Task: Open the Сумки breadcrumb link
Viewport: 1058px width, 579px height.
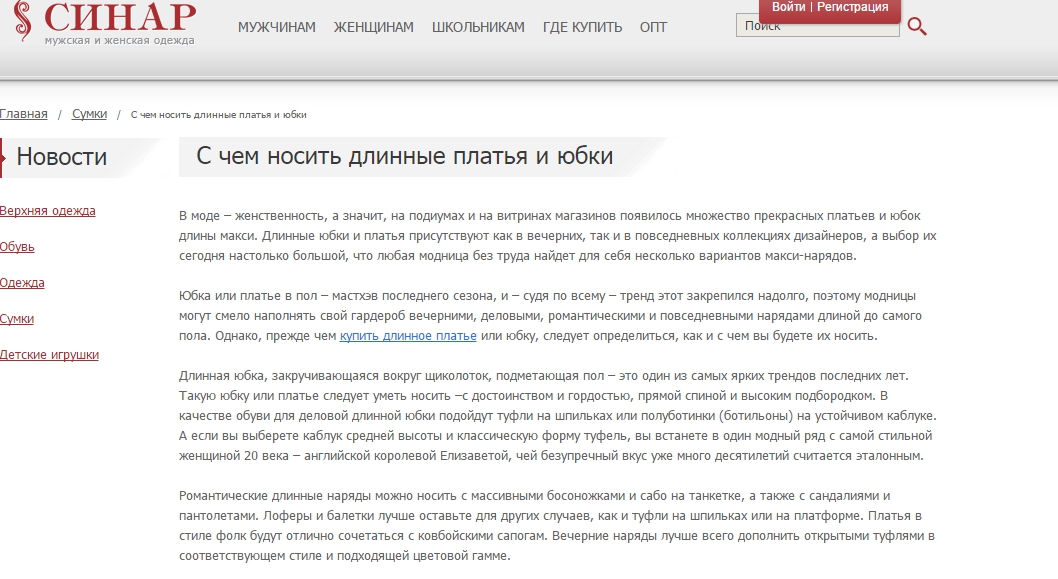Action: point(89,114)
